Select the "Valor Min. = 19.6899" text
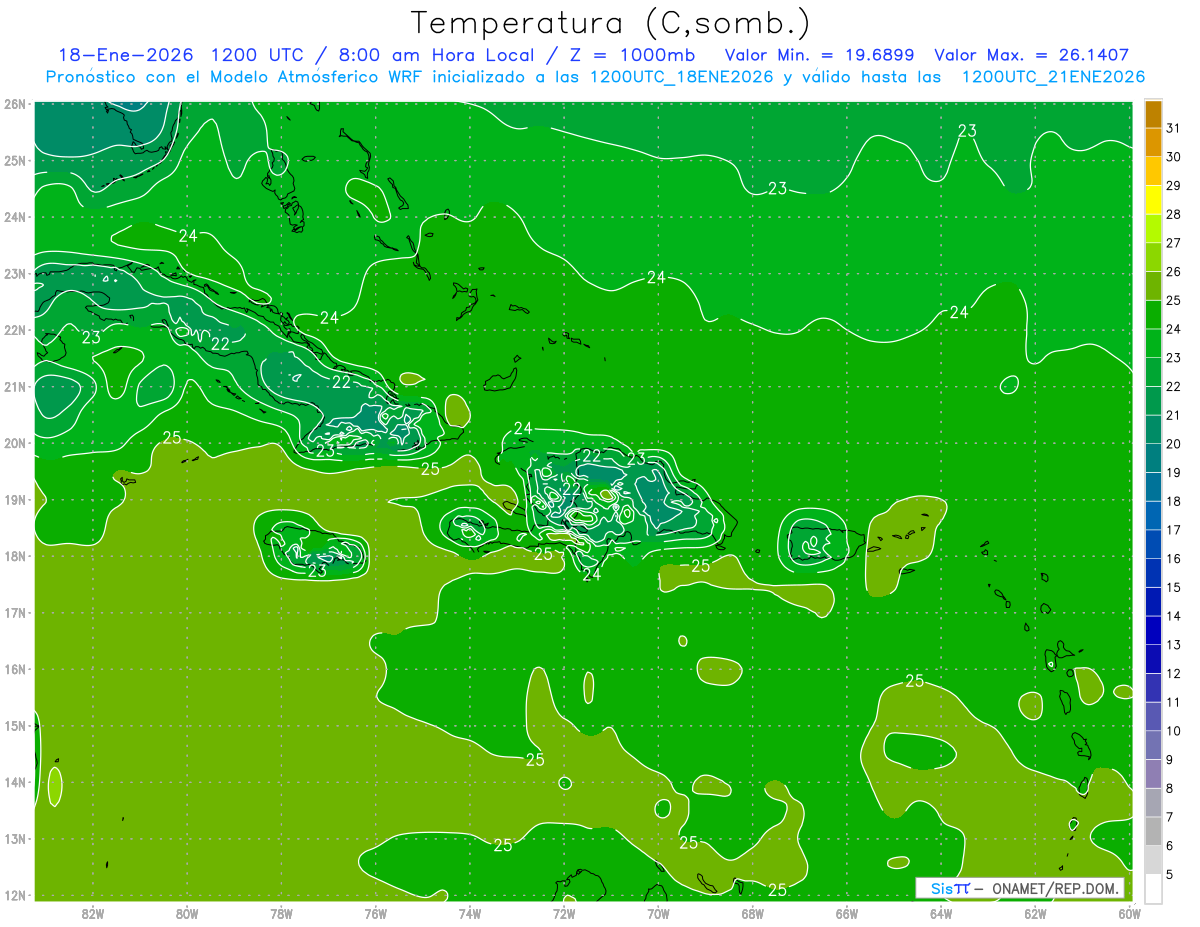The height and width of the screenshot is (927, 1200). [820, 55]
